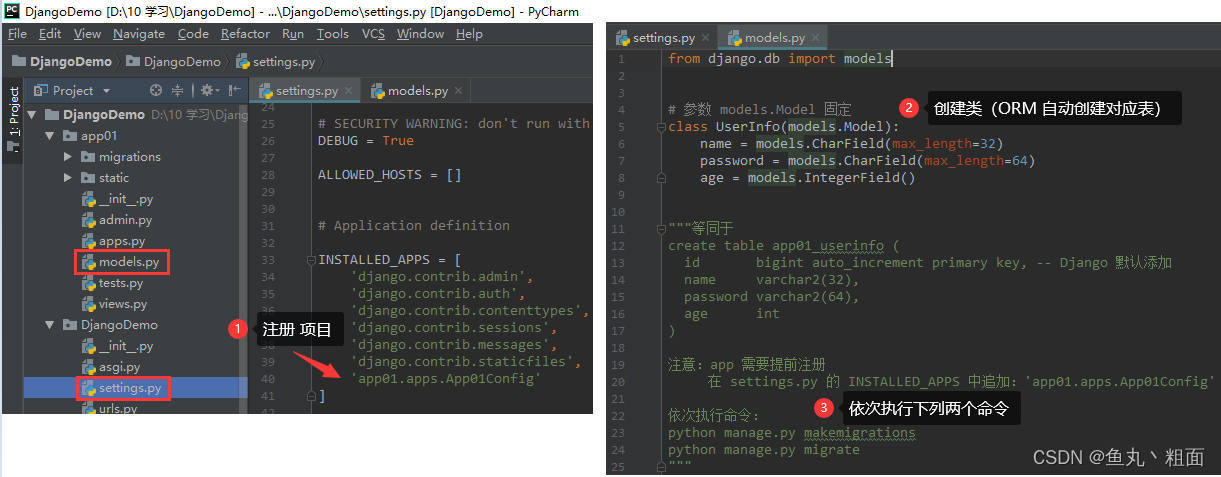Click the PyCharm logo in title bar
The height and width of the screenshot is (477, 1221).
[12, 11]
